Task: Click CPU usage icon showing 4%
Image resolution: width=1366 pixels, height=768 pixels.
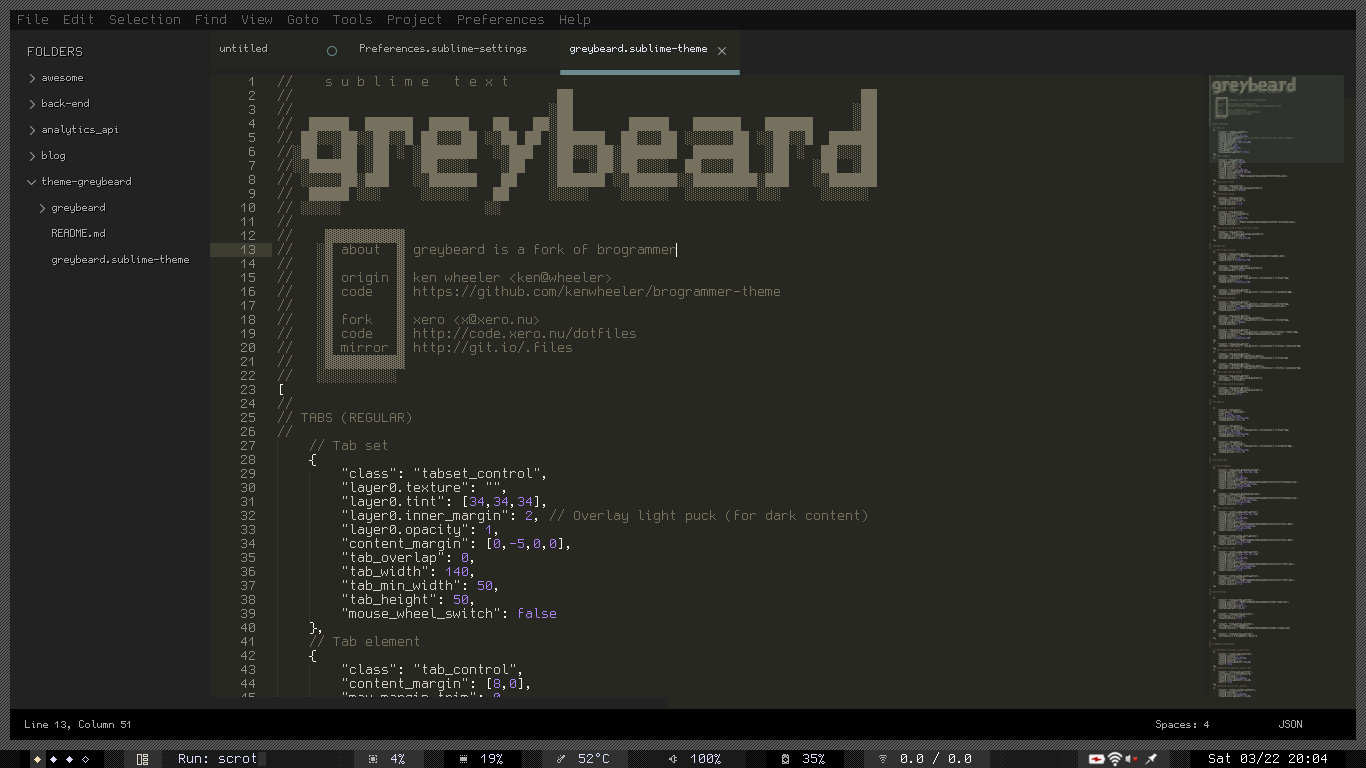Action: pyautogui.click(x=373, y=759)
